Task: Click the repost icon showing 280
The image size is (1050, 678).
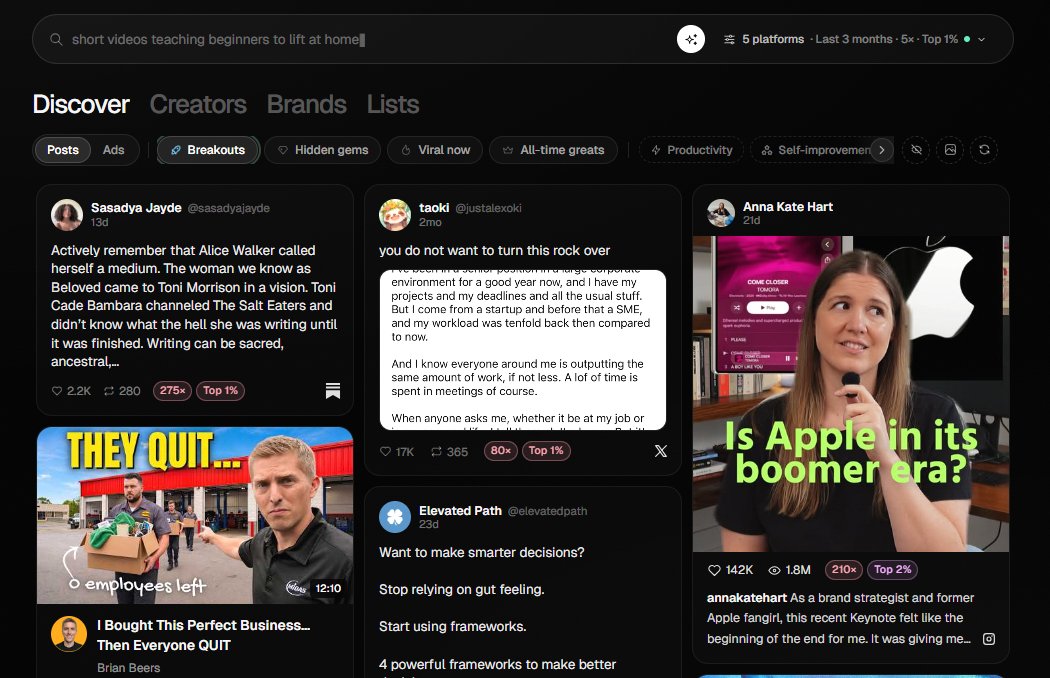Action: (108, 391)
